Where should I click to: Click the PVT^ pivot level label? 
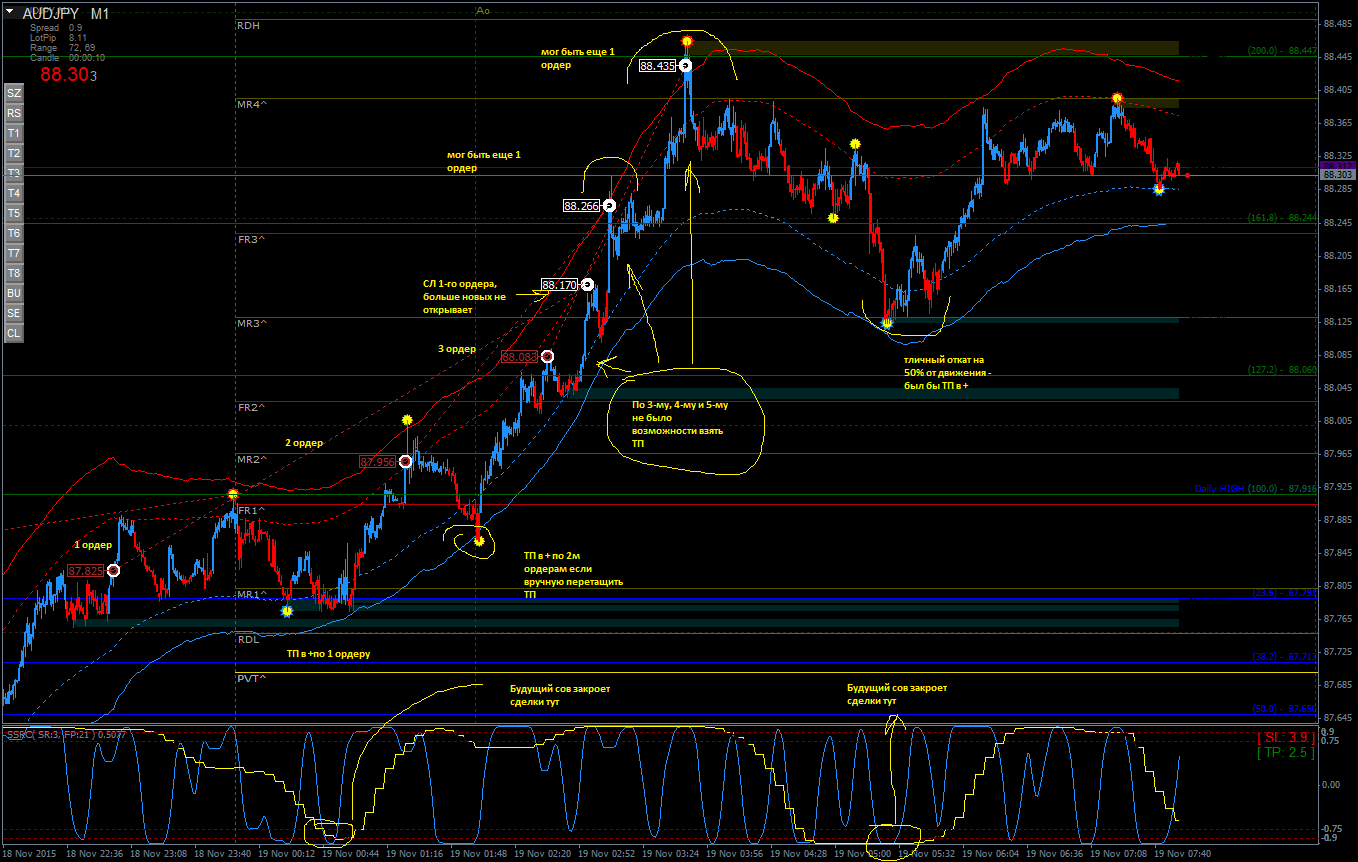click(x=251, y=679)
